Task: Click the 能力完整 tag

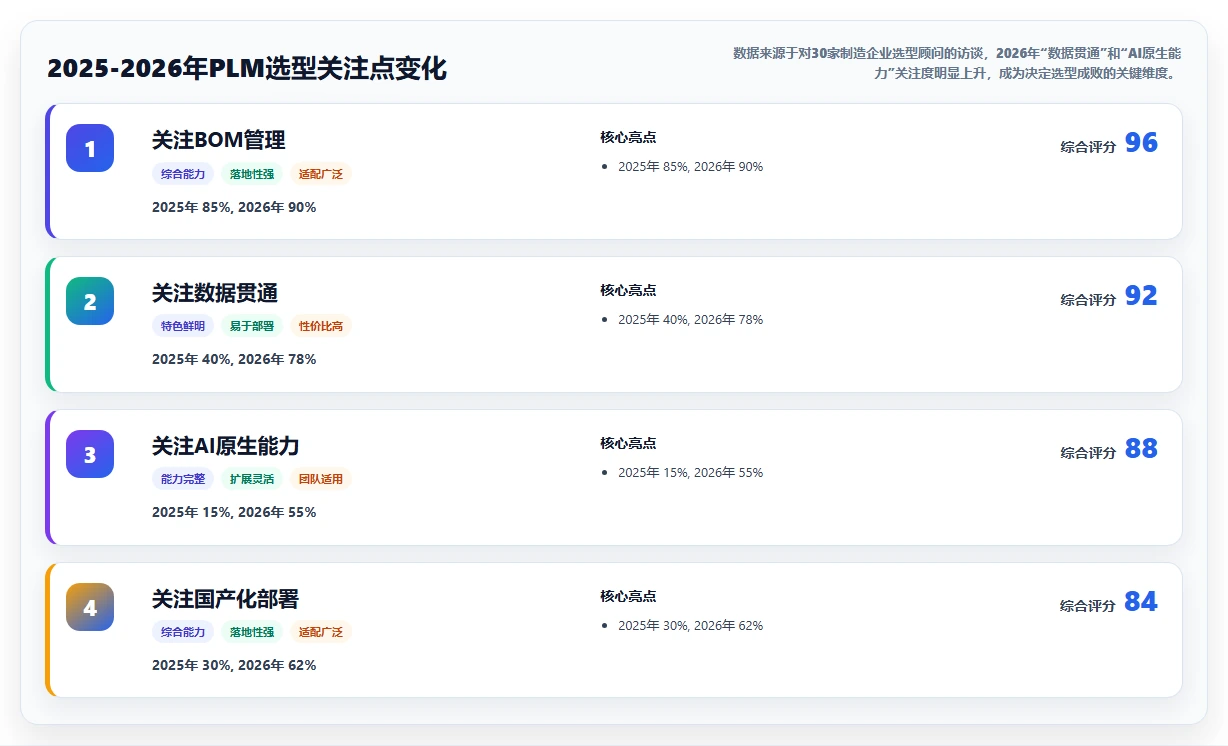Action: [183, 479]
